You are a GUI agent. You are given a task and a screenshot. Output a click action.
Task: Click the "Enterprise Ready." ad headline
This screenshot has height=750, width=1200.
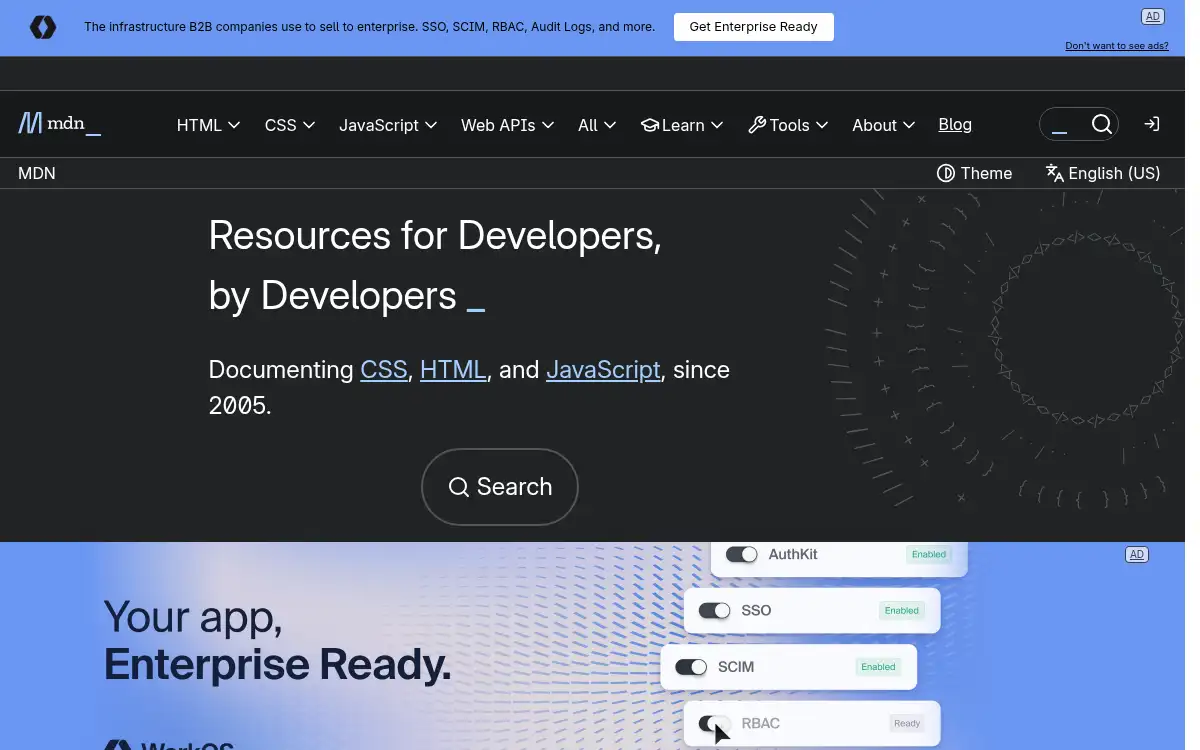(277, 664)
